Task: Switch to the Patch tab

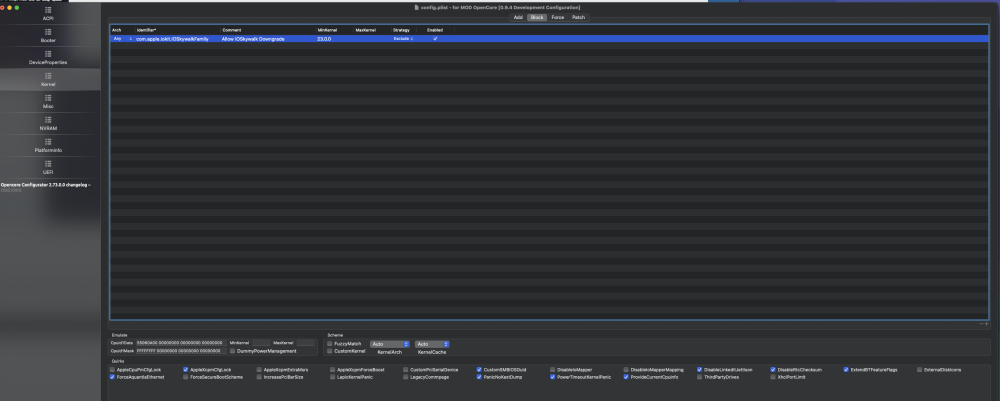Action: pyautogui.click(x=578, y=17)
